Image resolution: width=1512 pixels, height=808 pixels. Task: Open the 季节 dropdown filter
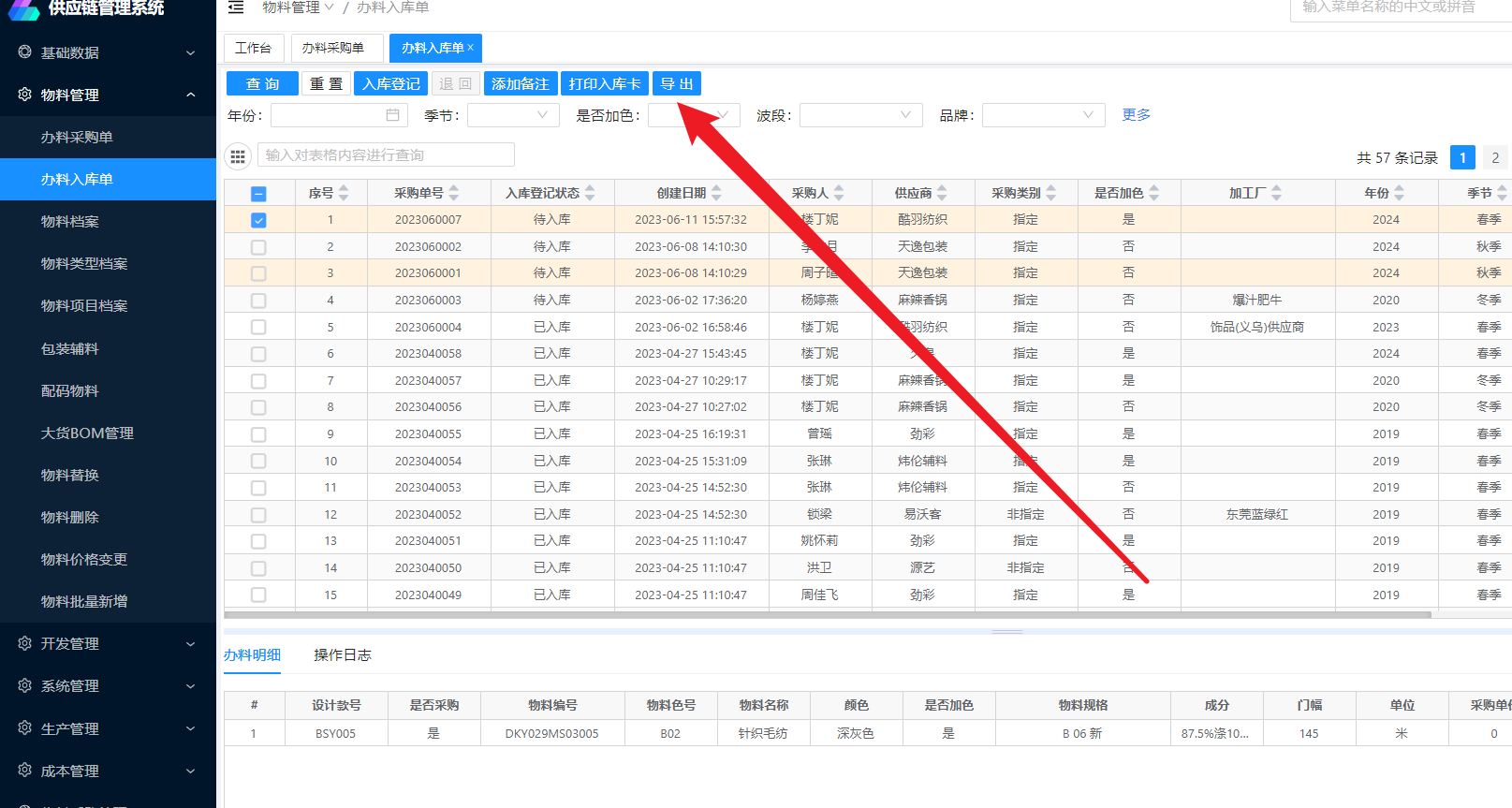(x=513, y=115)
